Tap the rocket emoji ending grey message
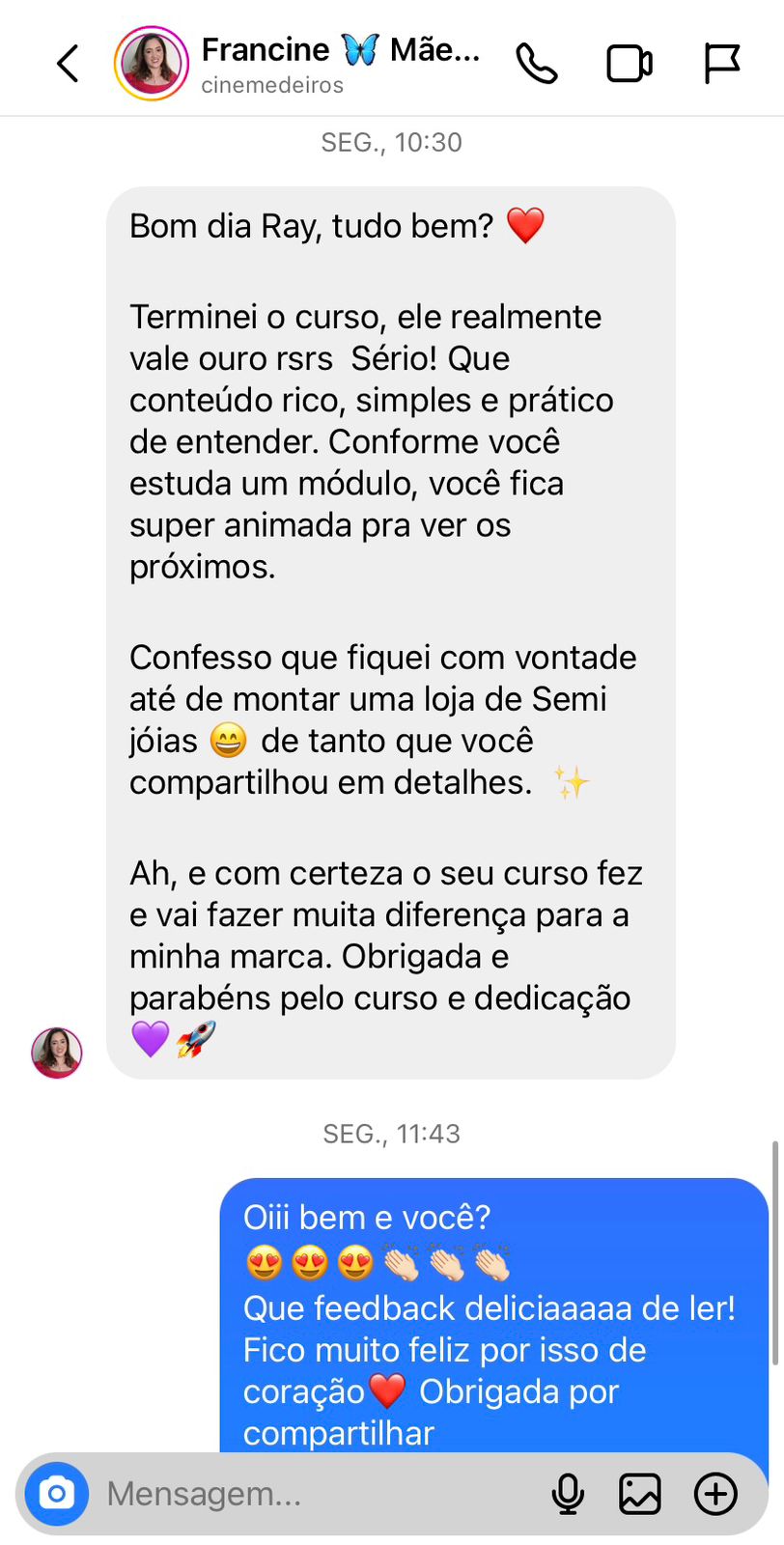784x1545 pixels. click(x=196, y=1039)
